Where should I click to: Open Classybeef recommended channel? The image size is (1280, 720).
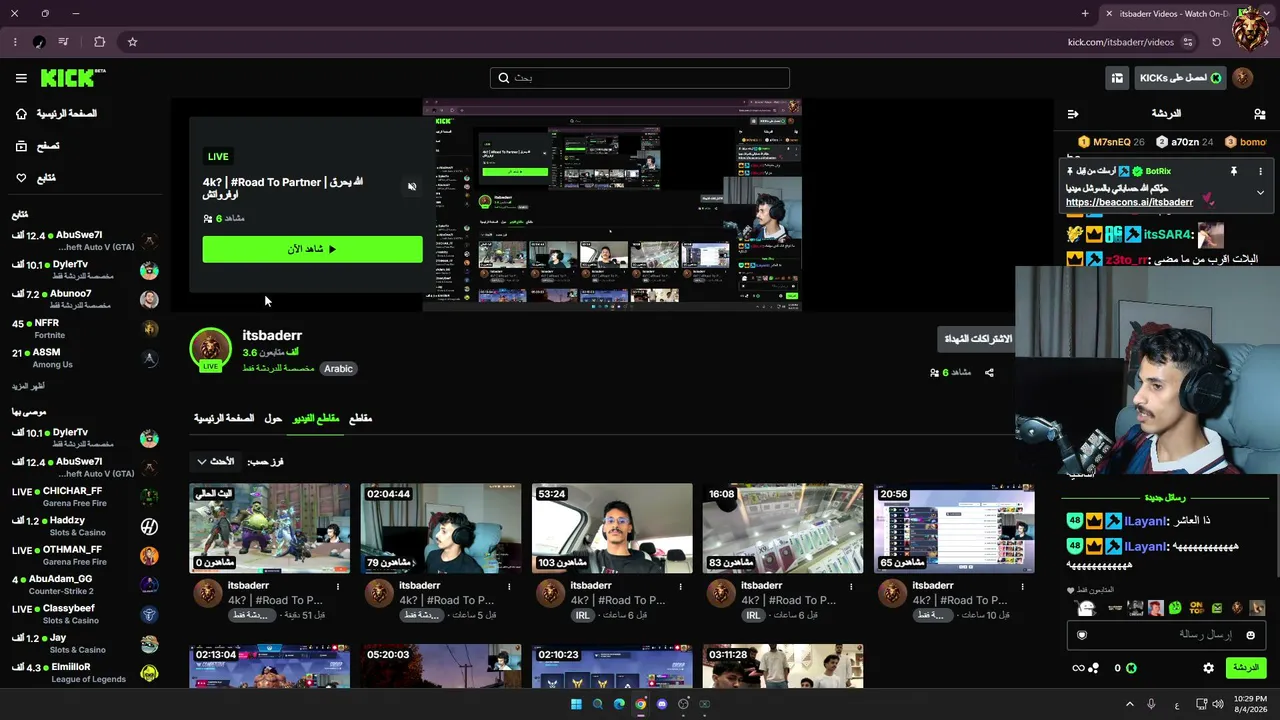click(85, 614)
